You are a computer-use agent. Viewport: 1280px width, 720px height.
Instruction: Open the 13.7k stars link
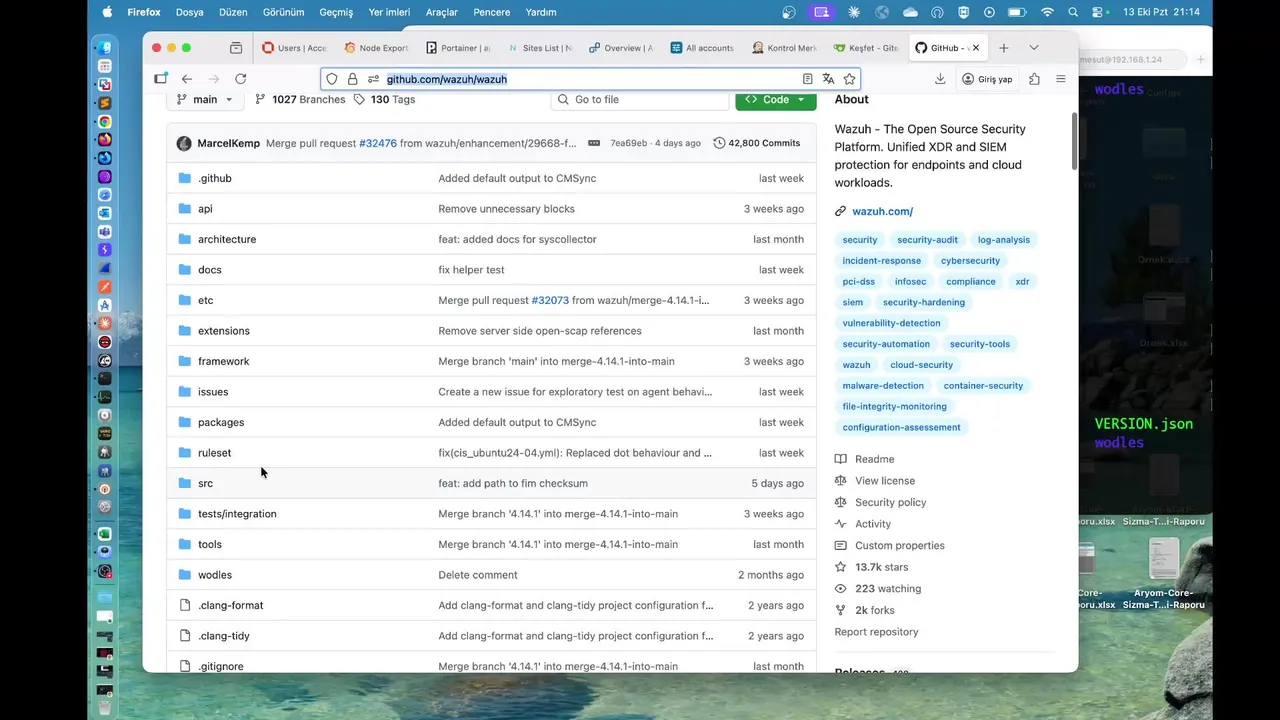881,567
